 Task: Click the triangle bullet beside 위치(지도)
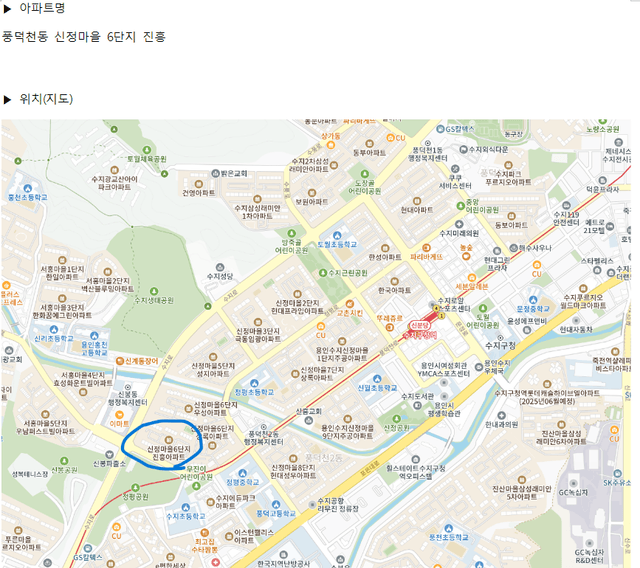coord(7,100)
